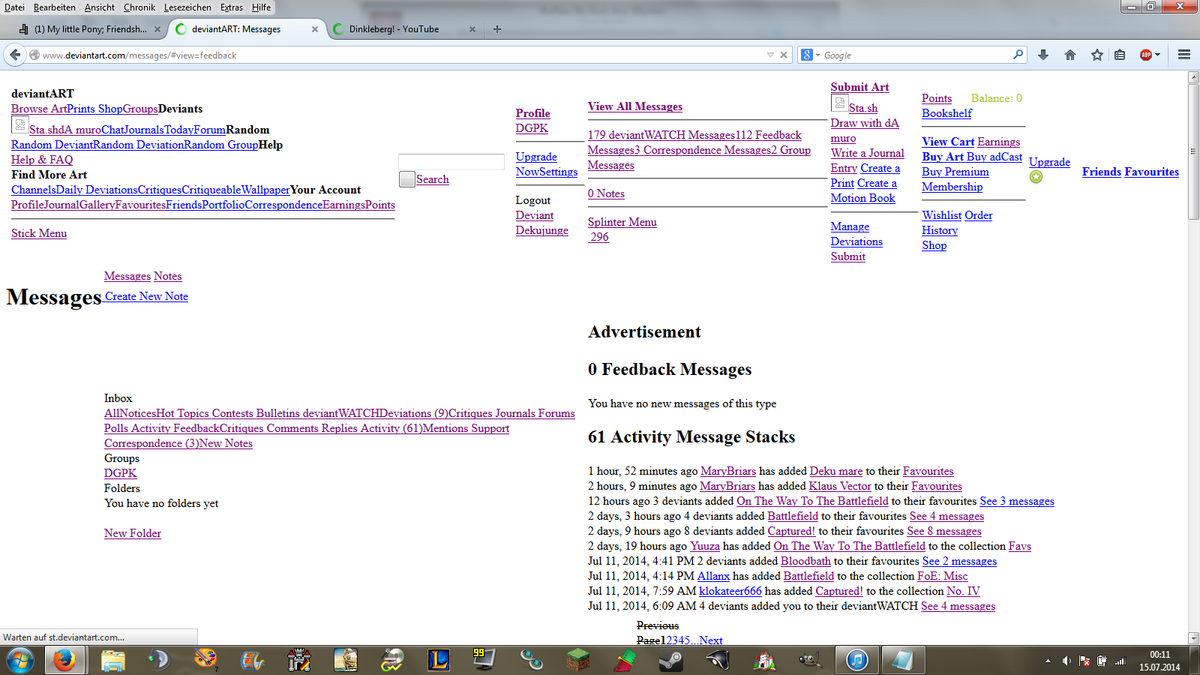Open Steam from the taskbar

pos(669,660)
